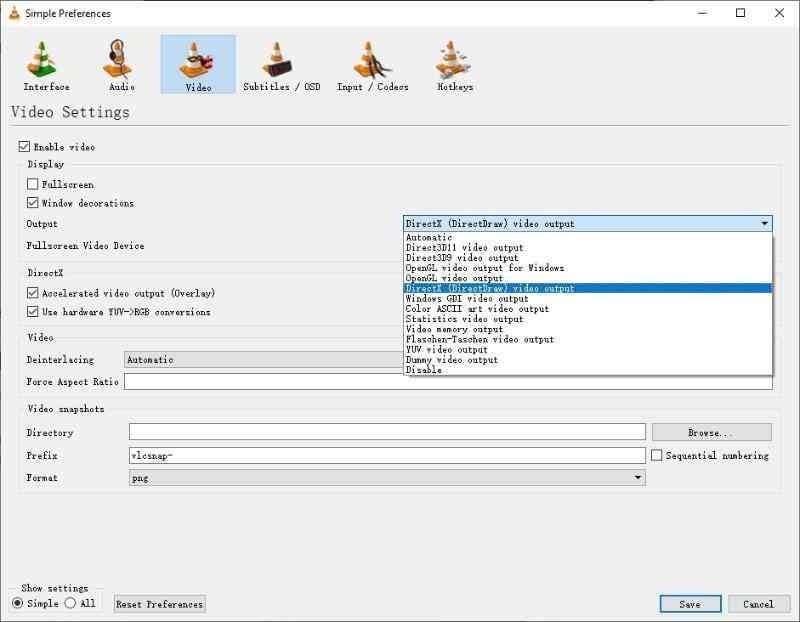Close the Simple Preferences window
The width and height of the screenshot is (800, 622).
coord(779,13)
